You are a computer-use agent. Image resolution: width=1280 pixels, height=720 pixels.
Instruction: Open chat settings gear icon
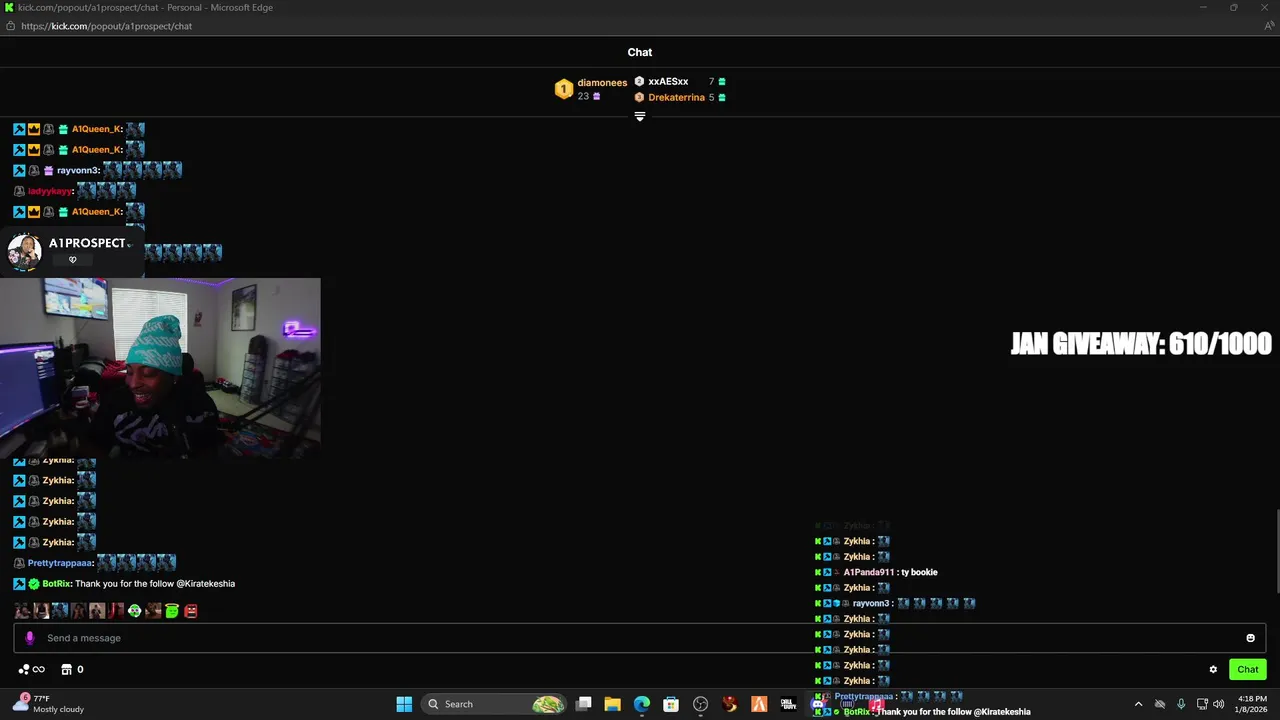coord(1213,670)
